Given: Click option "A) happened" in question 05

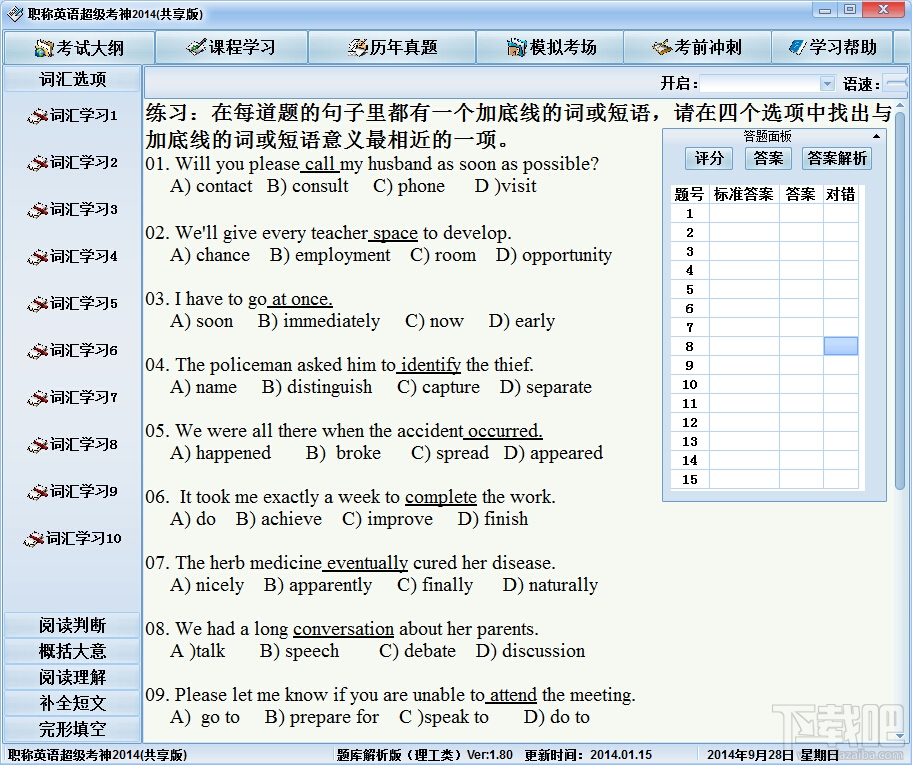Looking at the screenshot, I should coord(220,453).
